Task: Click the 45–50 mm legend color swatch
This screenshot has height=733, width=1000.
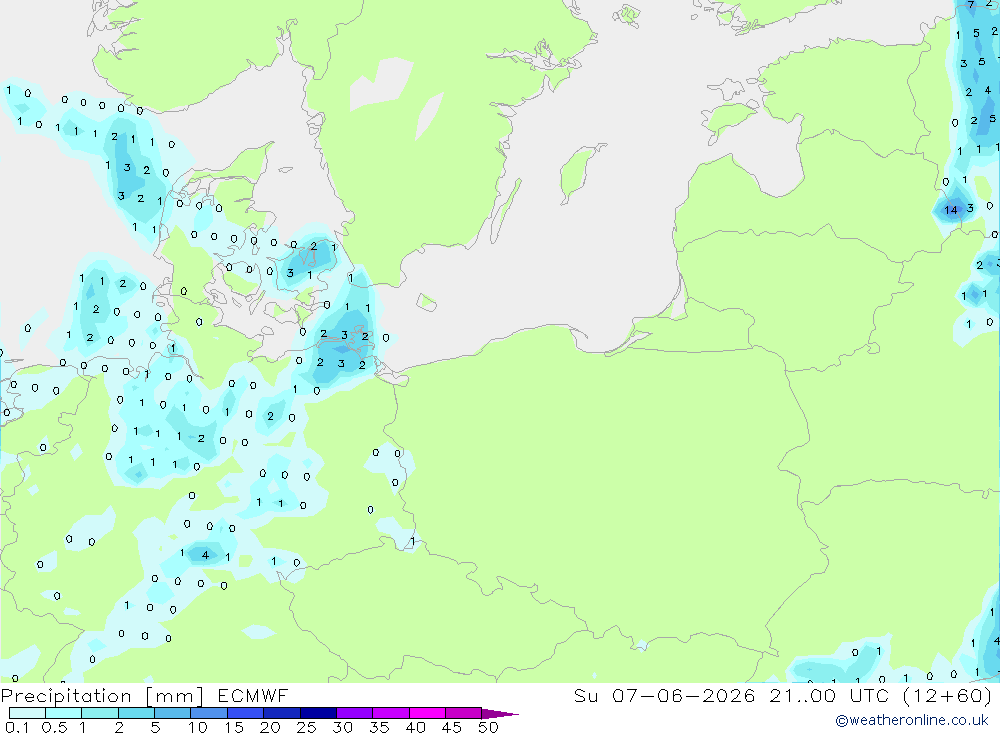Action: click(464, 713)
